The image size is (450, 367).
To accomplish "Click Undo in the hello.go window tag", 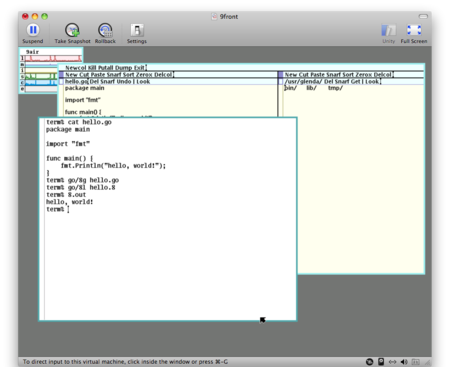I will tap(124, 82).
